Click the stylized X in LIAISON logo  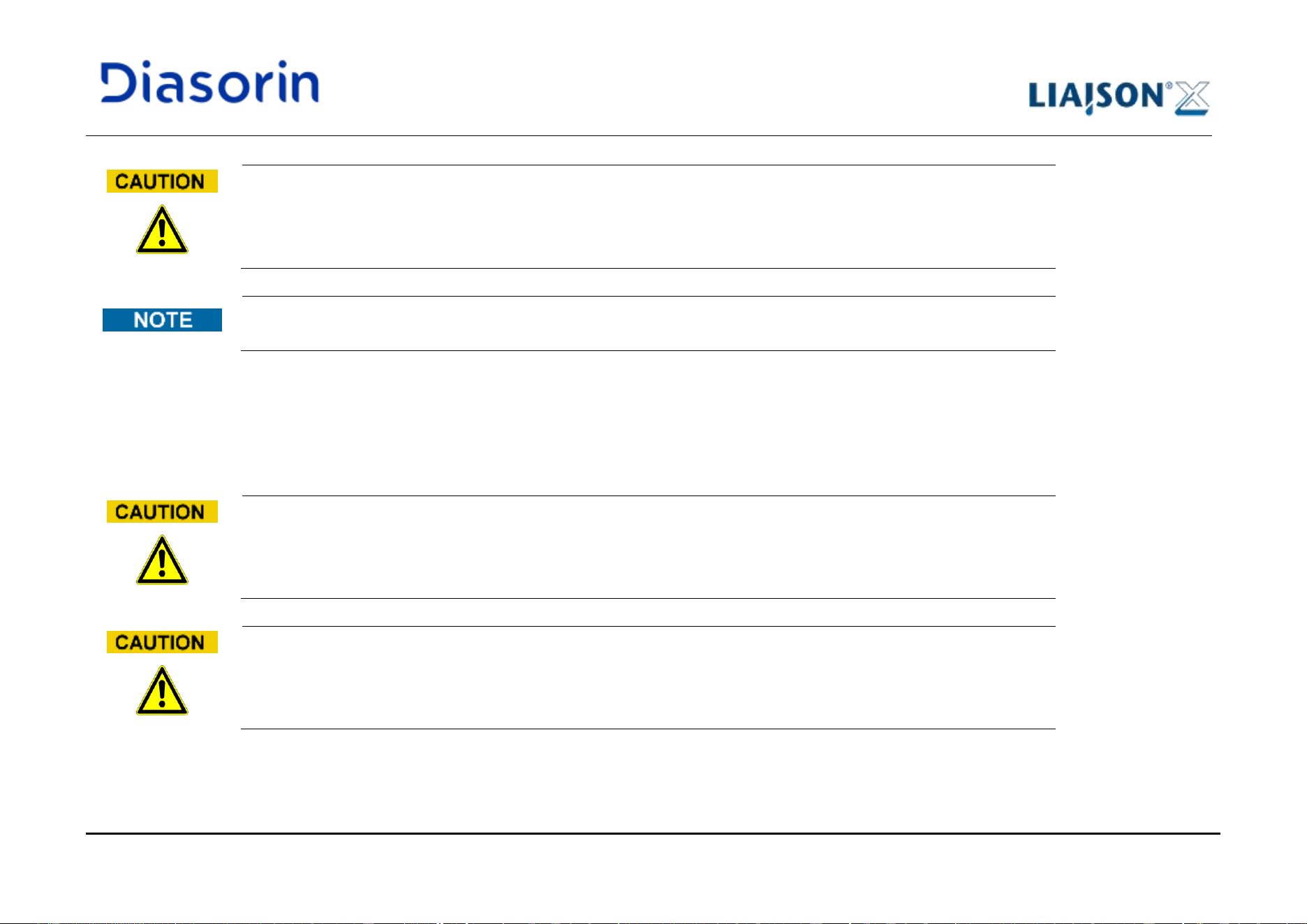click(1192, 98)
